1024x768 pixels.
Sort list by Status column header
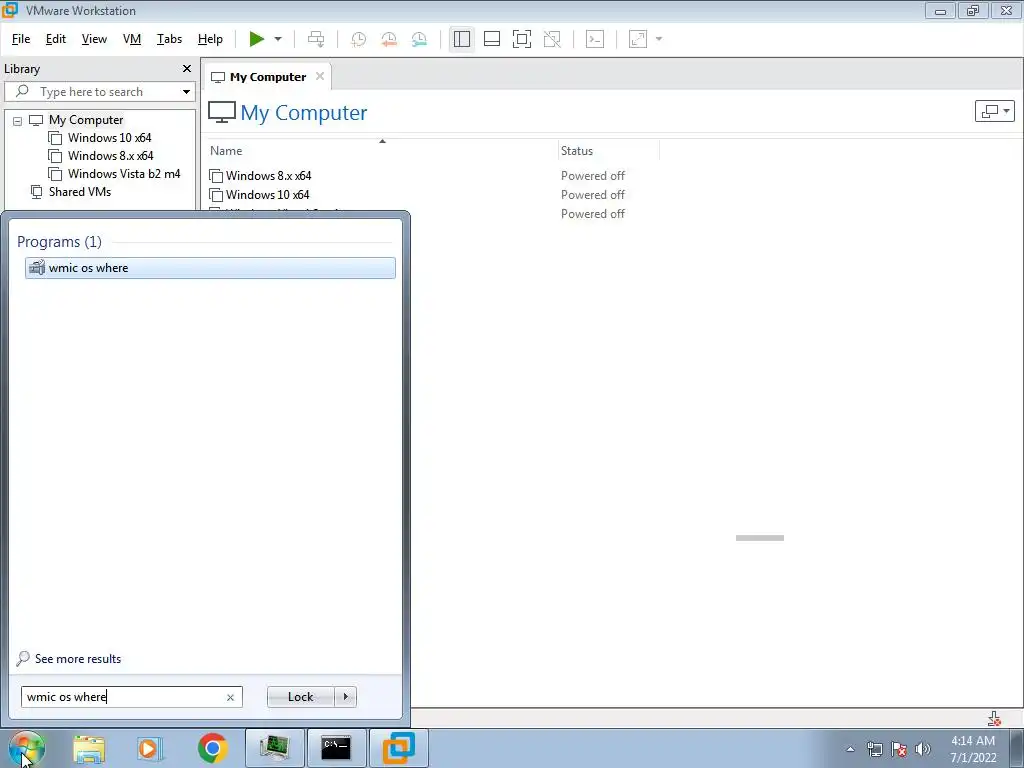pos(577,151)
